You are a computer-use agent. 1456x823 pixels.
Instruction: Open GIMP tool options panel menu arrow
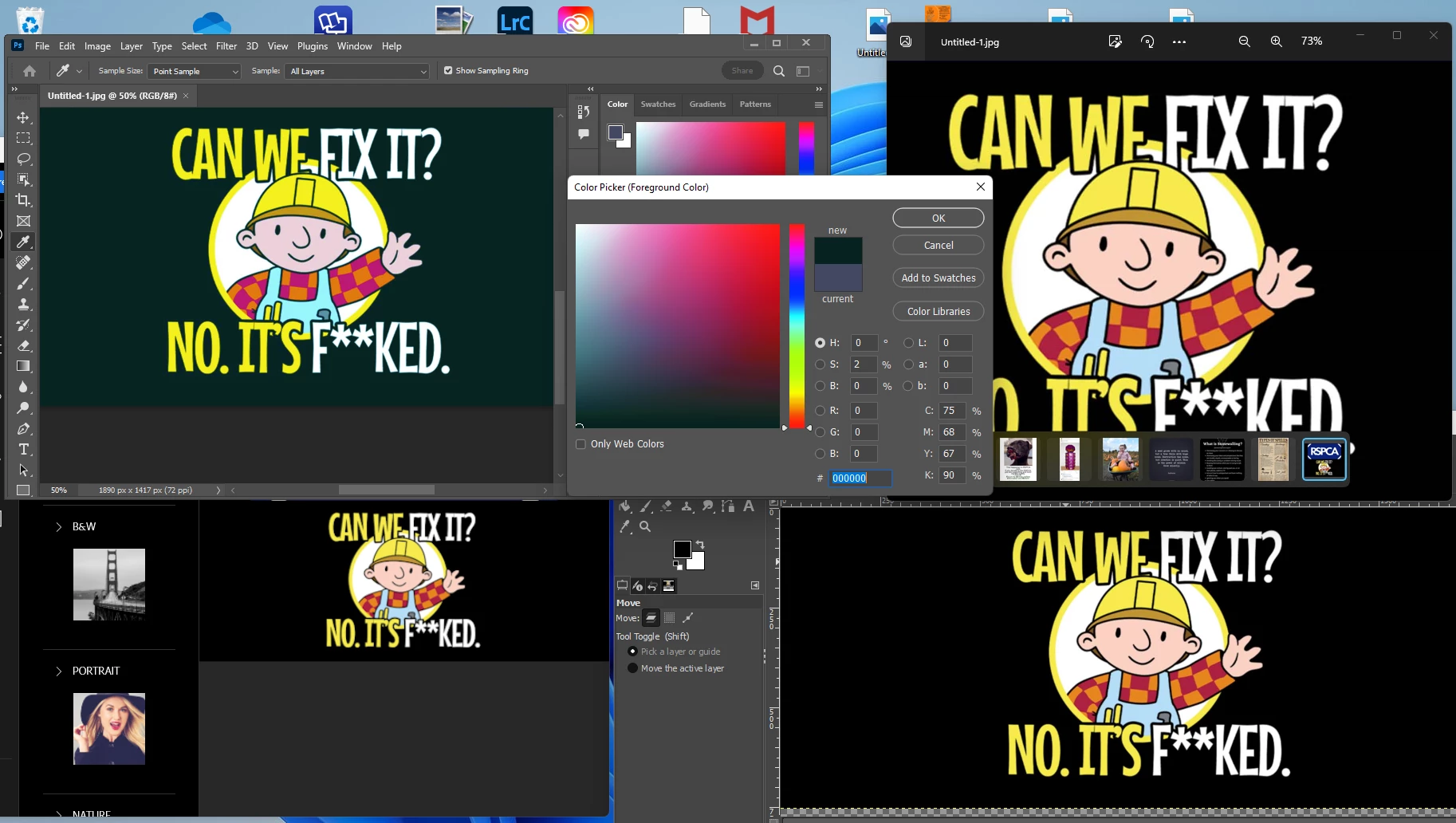click(755, 585)
